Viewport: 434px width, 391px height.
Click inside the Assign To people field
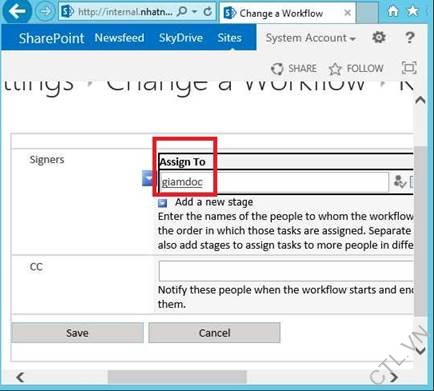click(273, 182)
